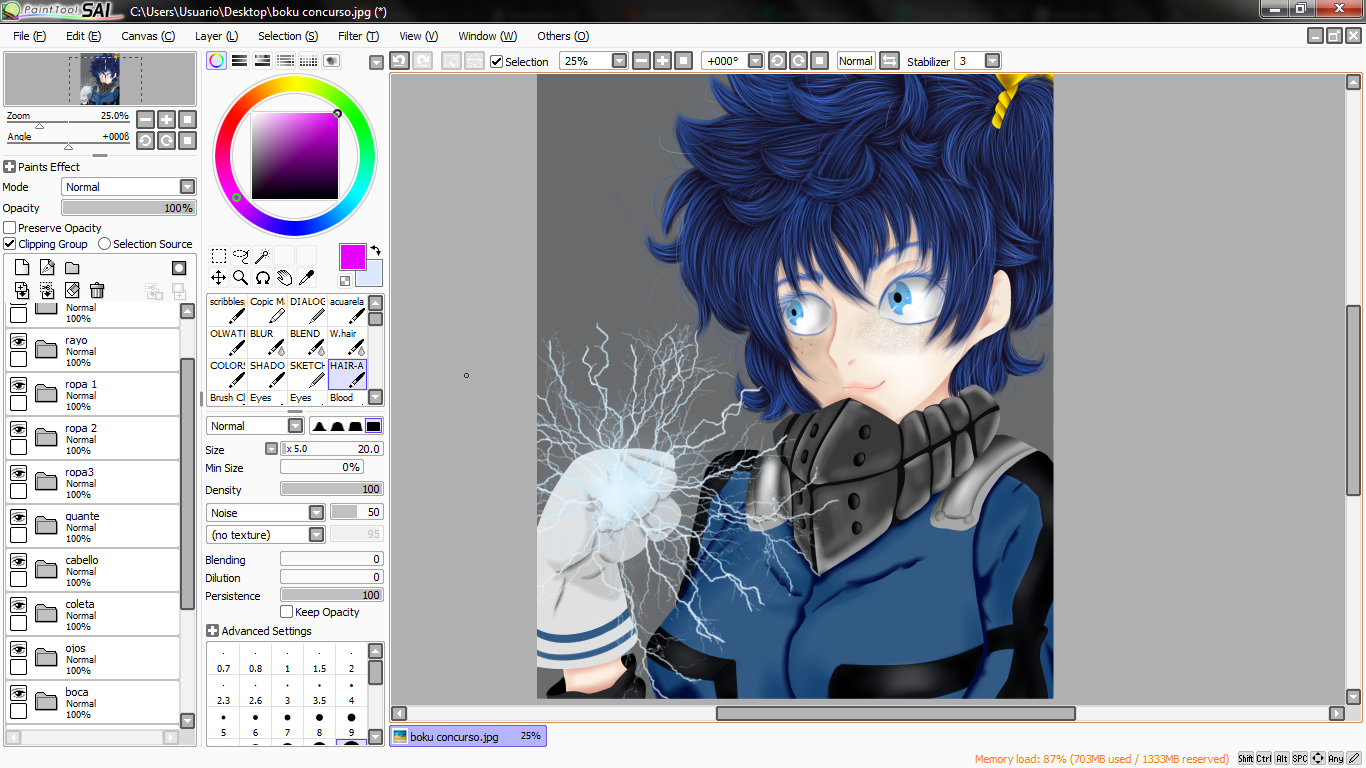Image resolution: width=1366 pixels, height=768 pixels.
Task: Enable the Keep Opacity checkbox
Action: click(x=287, y=612)
